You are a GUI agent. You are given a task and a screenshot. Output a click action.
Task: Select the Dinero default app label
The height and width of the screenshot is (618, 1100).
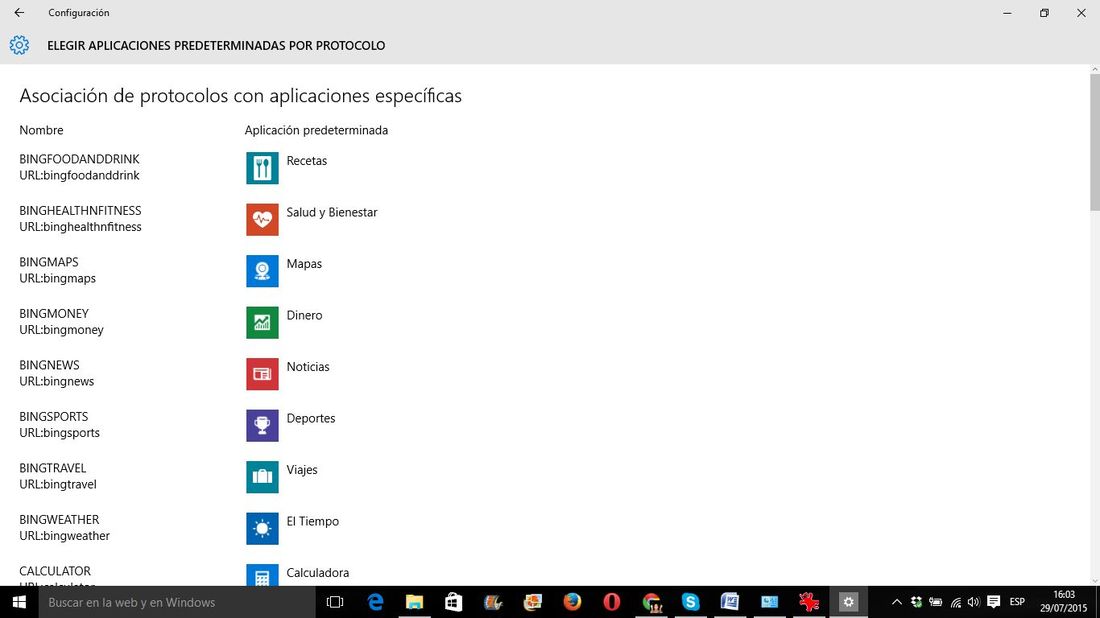(304, 315)
